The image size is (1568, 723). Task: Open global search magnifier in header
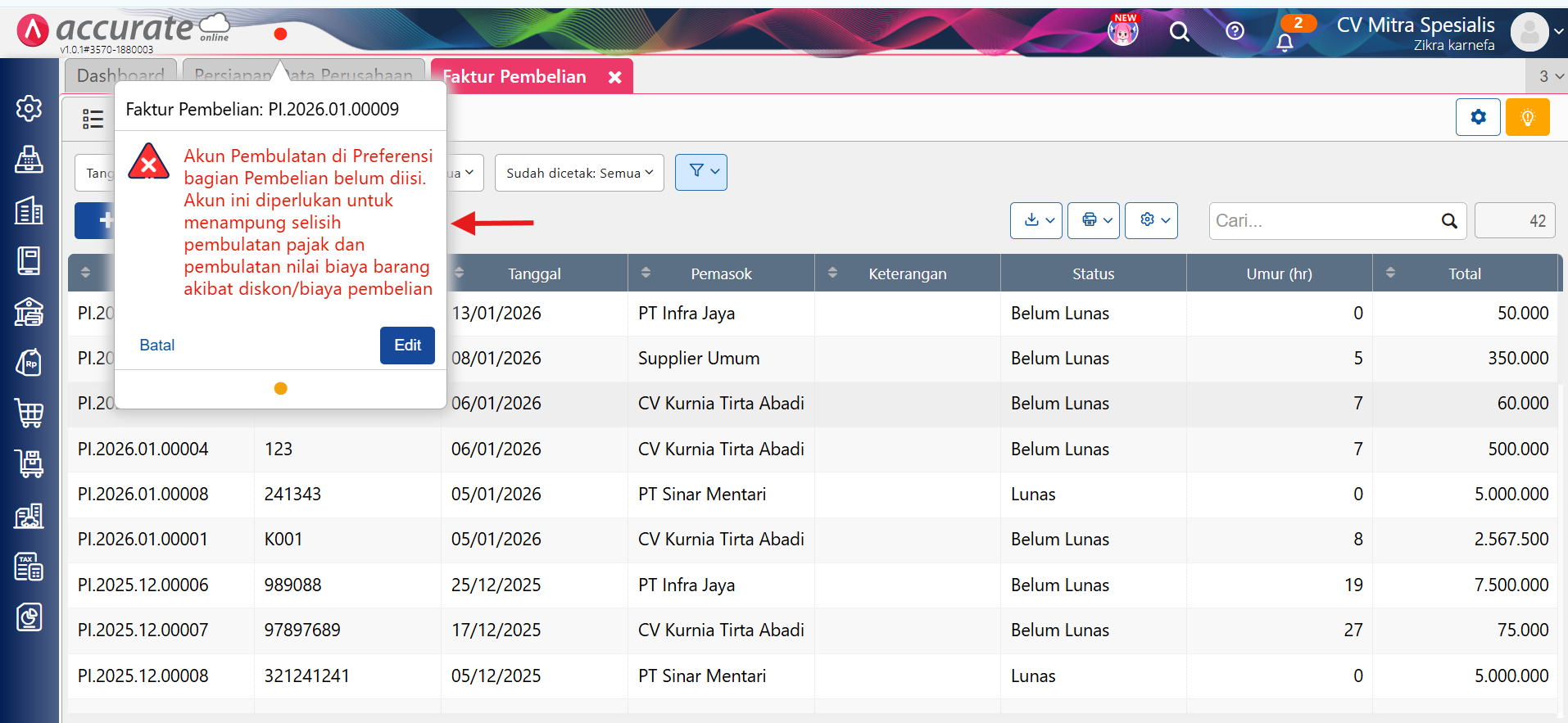pos(1179,32)
